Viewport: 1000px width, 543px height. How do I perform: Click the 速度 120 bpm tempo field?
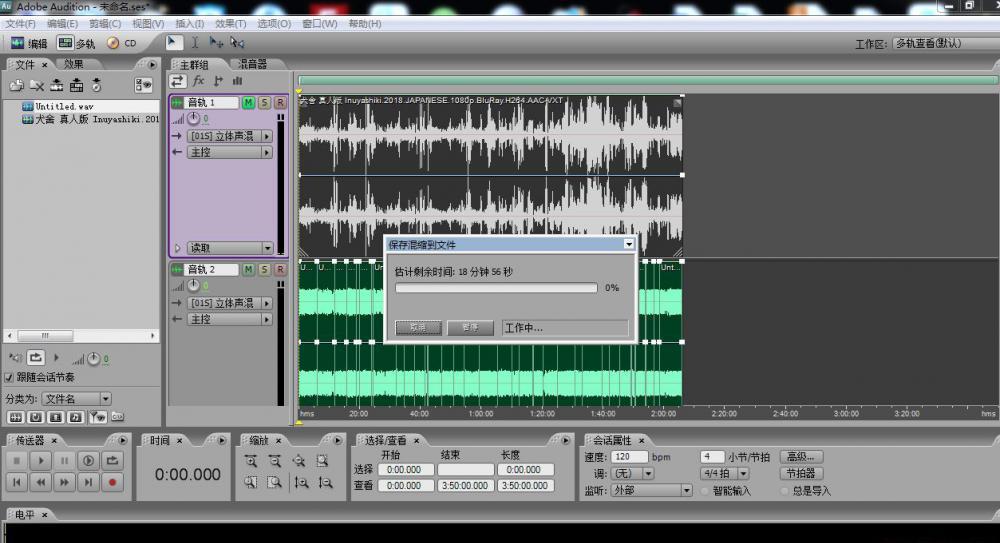629,457
